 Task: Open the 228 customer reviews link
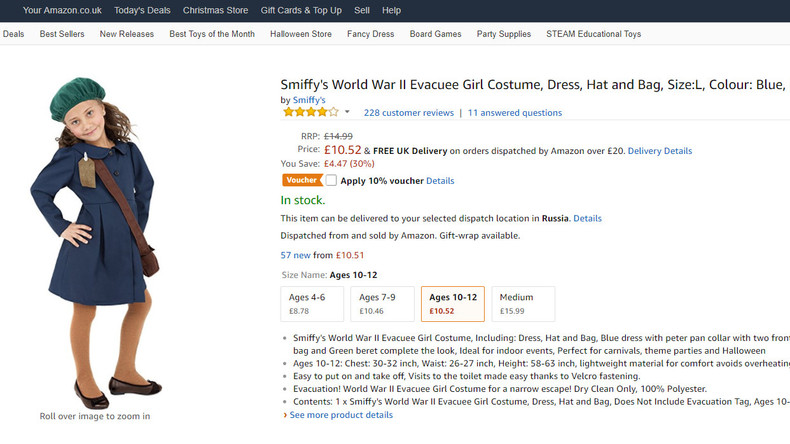[x=409, y=113]
